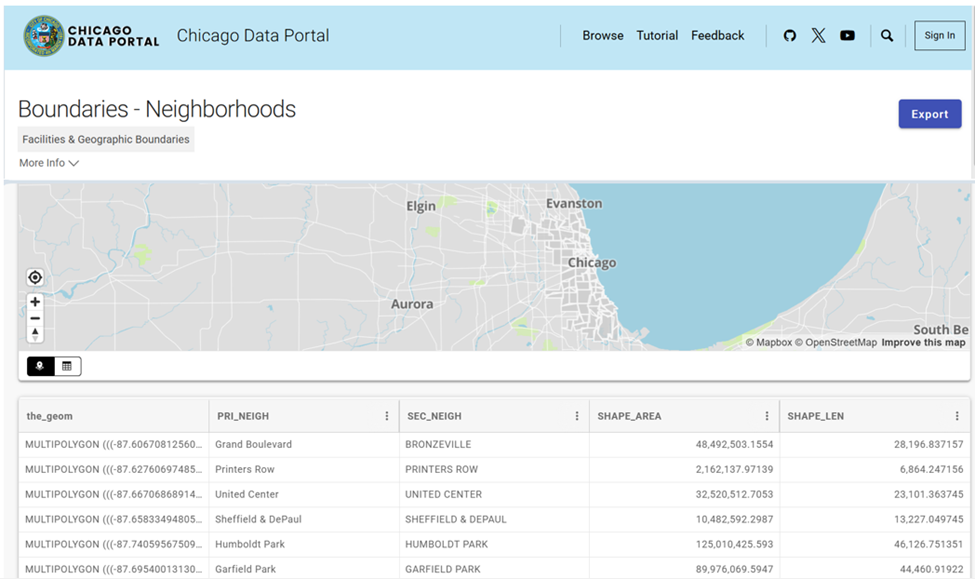
Task: Switch to map view toggle
Action: click(40, 366)
